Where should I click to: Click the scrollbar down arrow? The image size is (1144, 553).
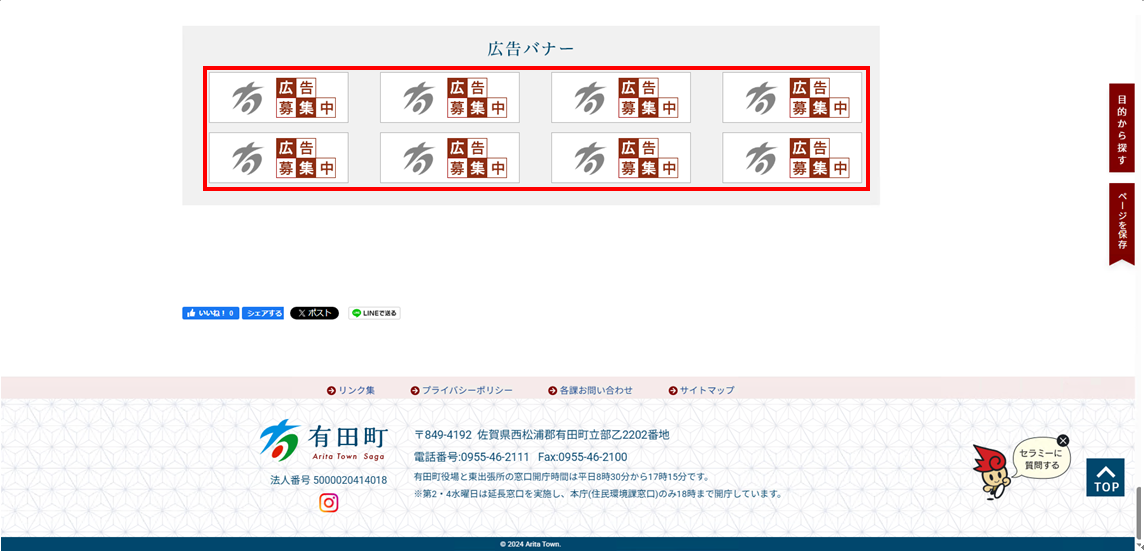click(1138, 545)
